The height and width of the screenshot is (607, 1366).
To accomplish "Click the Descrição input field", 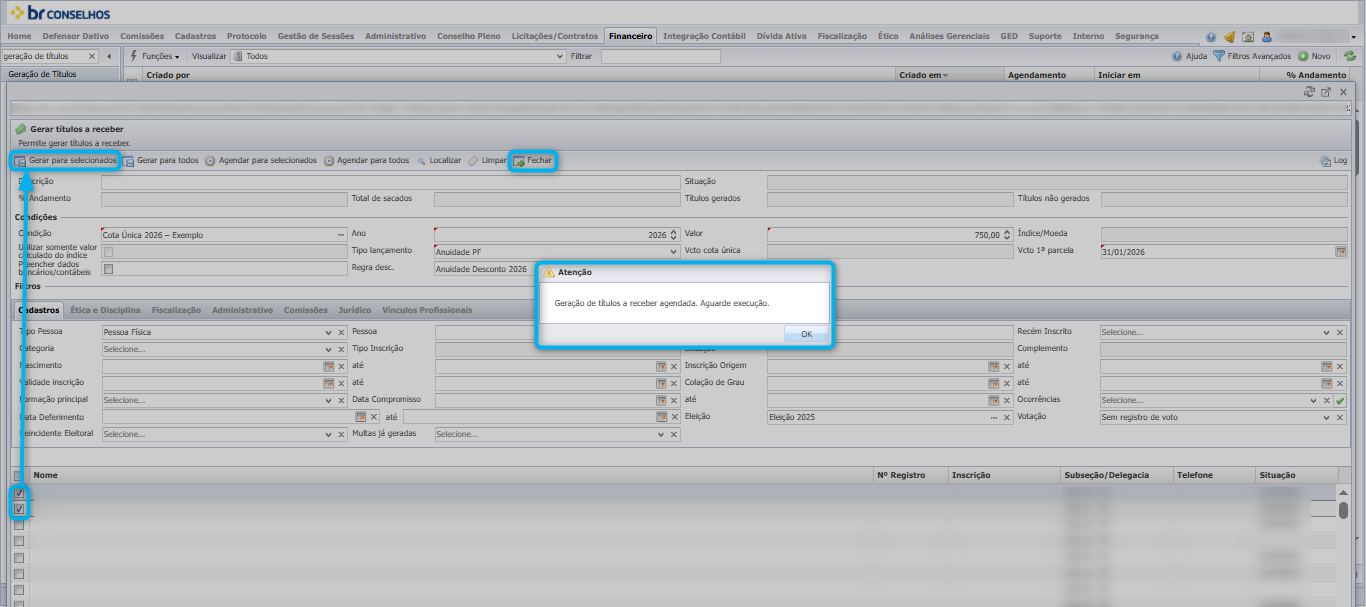I will click(390, 182).
